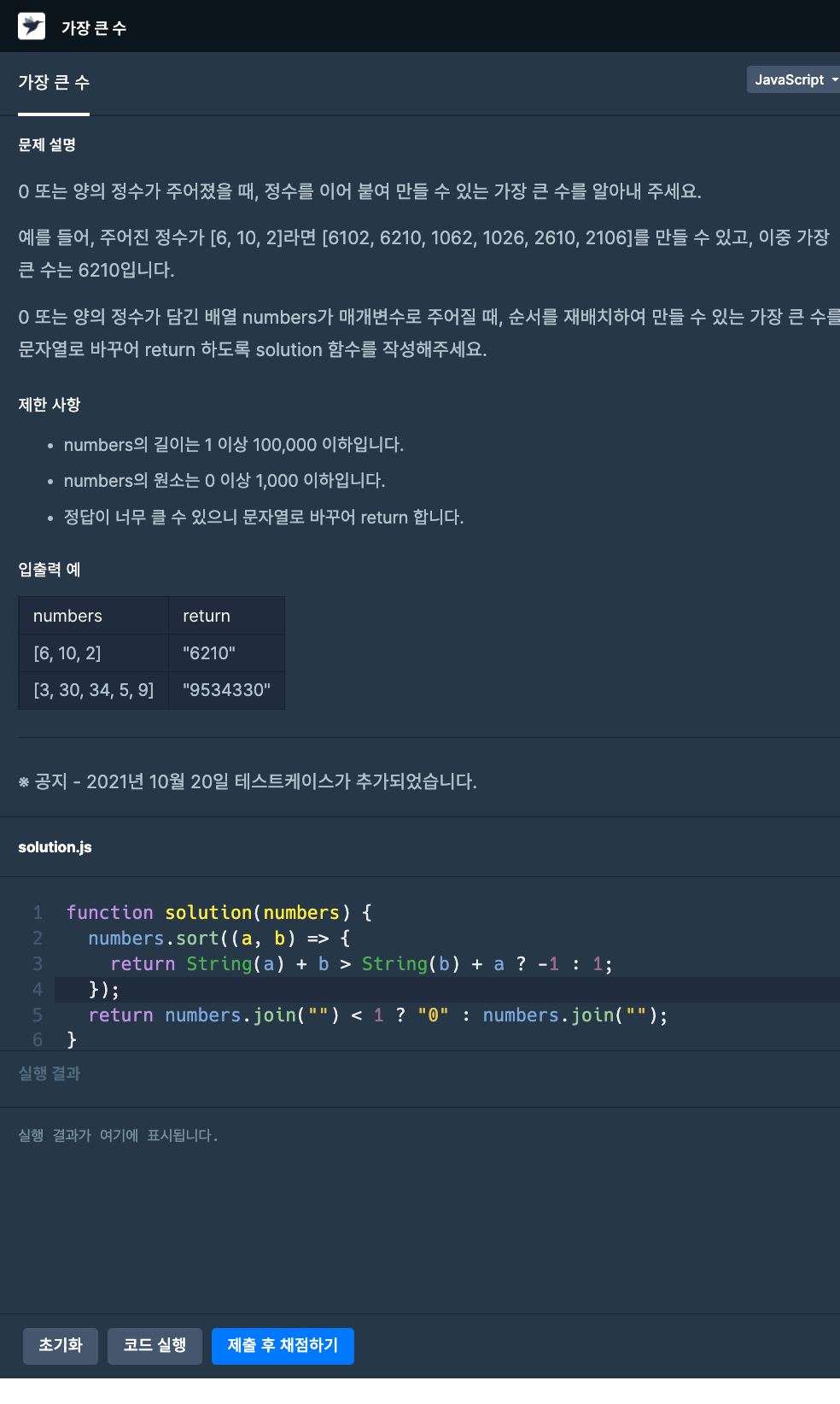Click the Programmers bird logo icon

32,26
